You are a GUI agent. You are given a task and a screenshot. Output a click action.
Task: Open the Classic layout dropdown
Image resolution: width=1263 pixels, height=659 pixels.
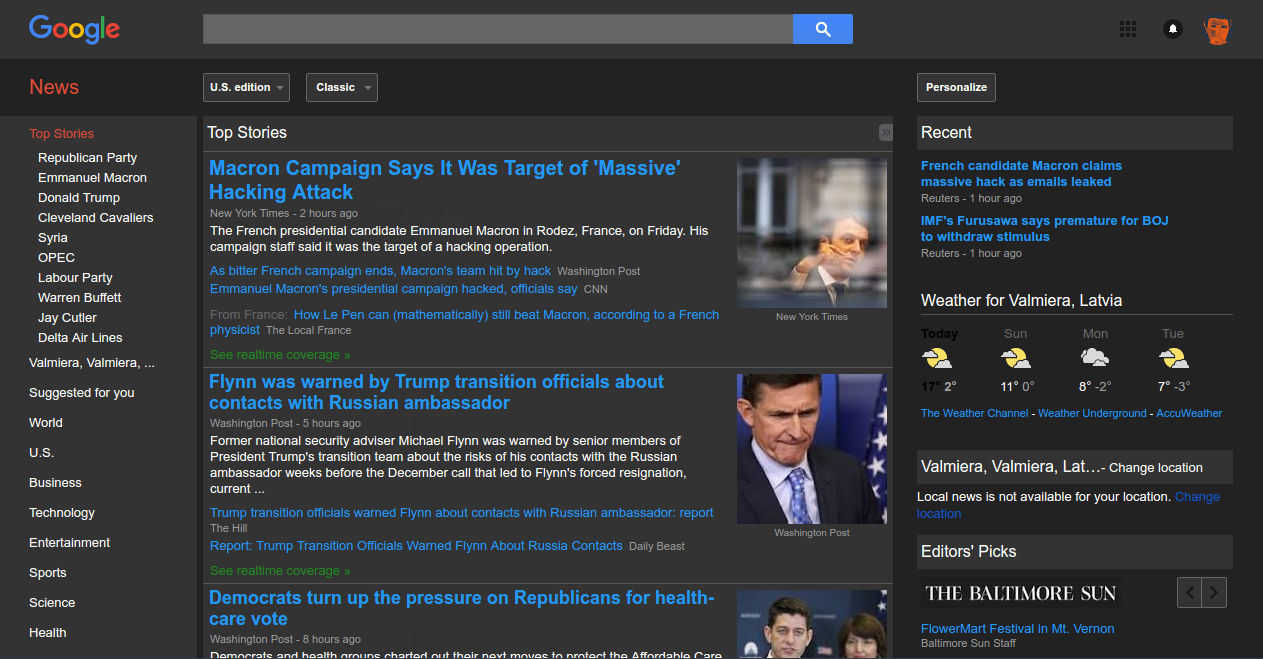tap(342, 87)
